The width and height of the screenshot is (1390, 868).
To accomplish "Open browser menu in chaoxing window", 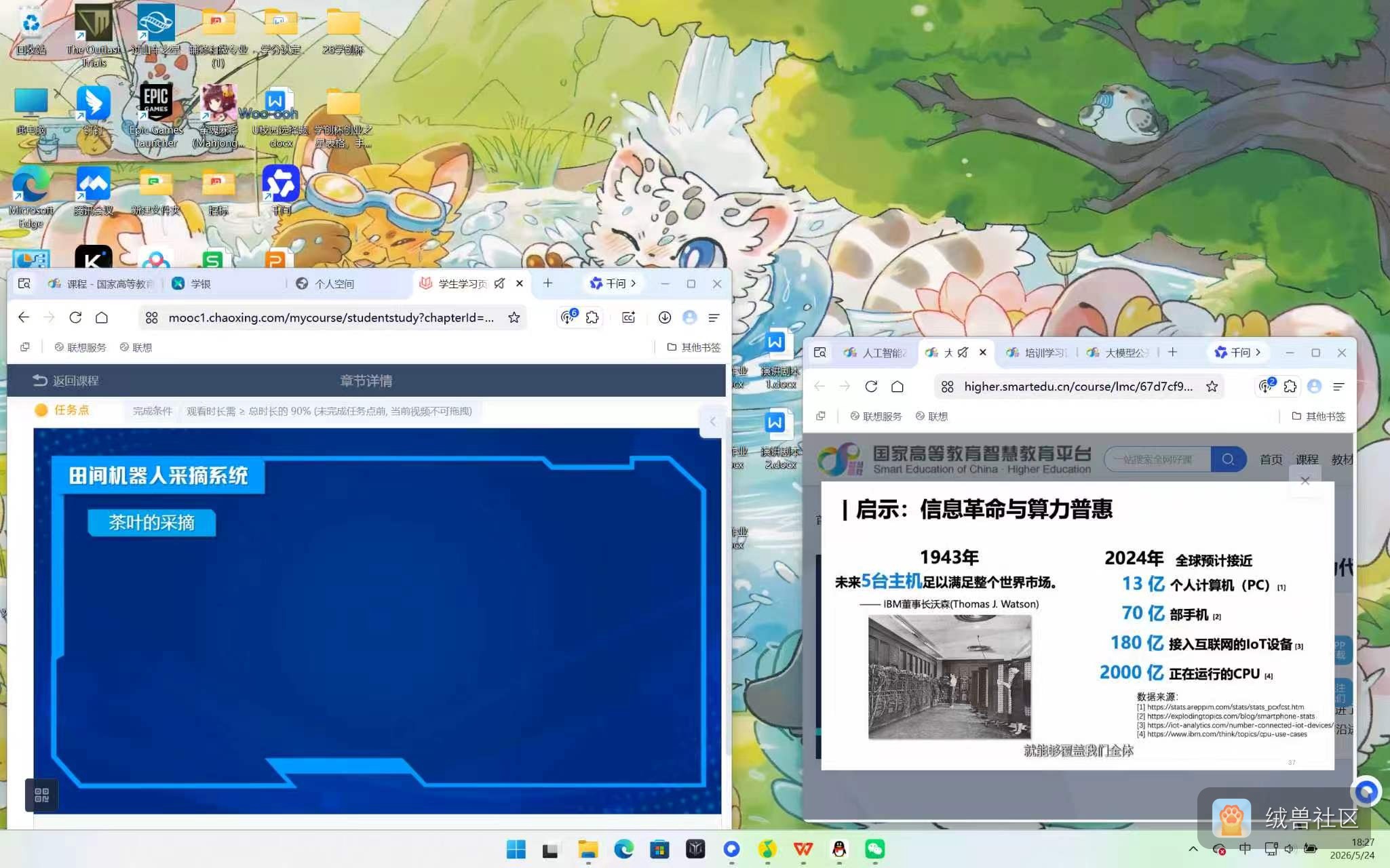I will coord(714,317).
